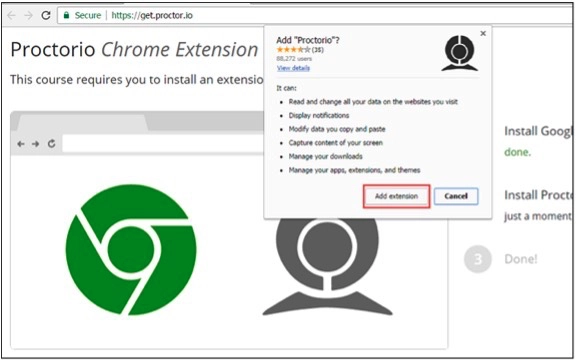This screenshot has width=577, height=363.
Task: Click 'Read and change all your data' permission
Action: (x=373, y=102)
